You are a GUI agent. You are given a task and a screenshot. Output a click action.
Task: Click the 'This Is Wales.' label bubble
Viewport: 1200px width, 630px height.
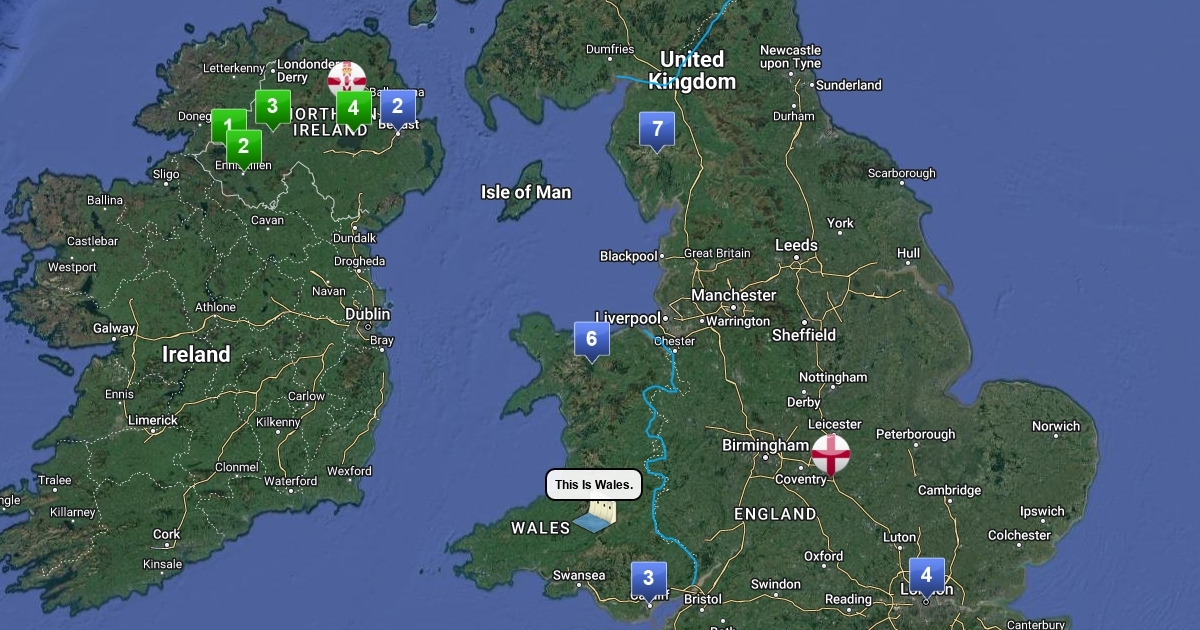pos(594,485)
